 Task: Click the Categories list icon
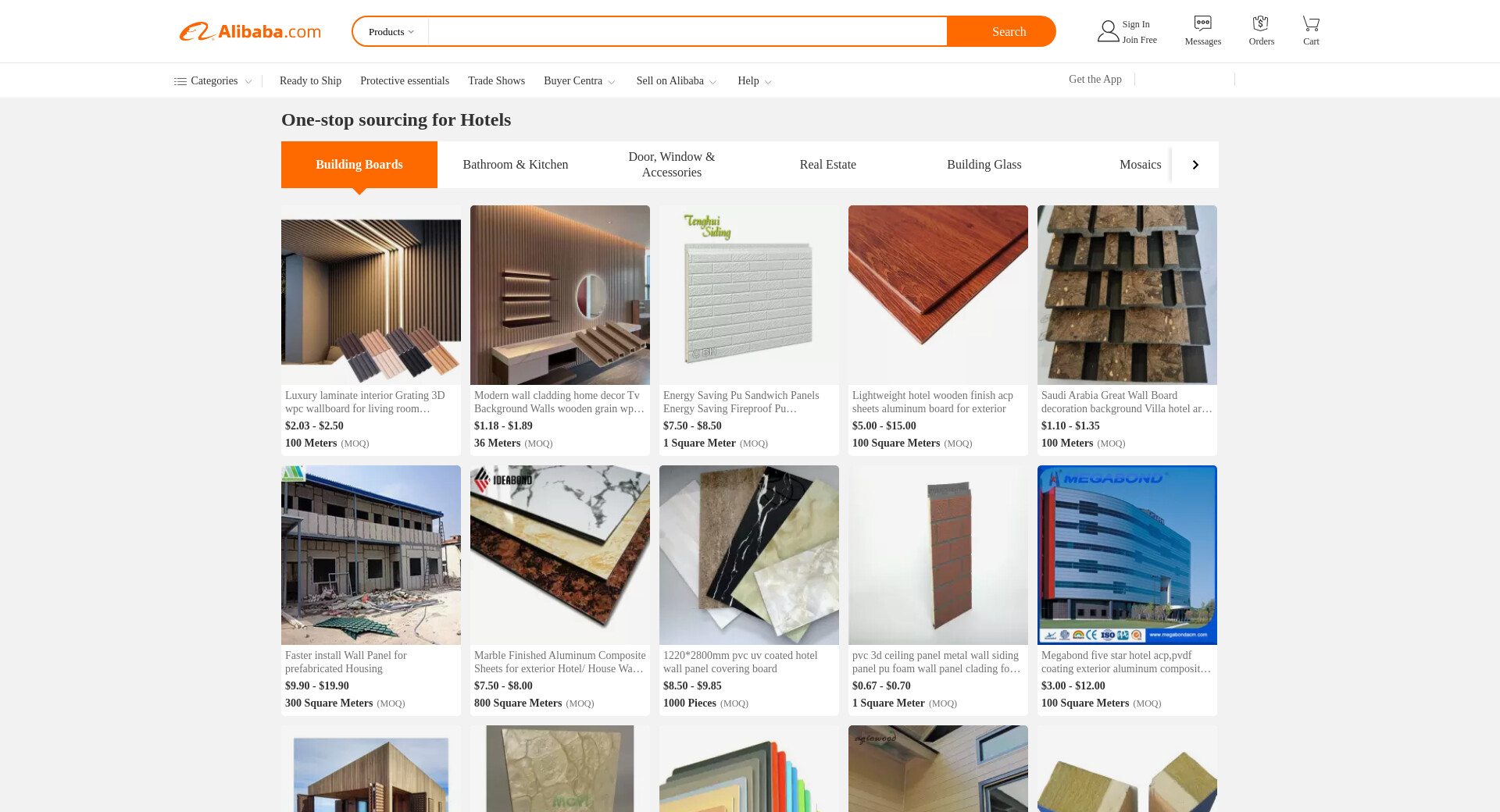pyautogui.click(x=180, y=81)
